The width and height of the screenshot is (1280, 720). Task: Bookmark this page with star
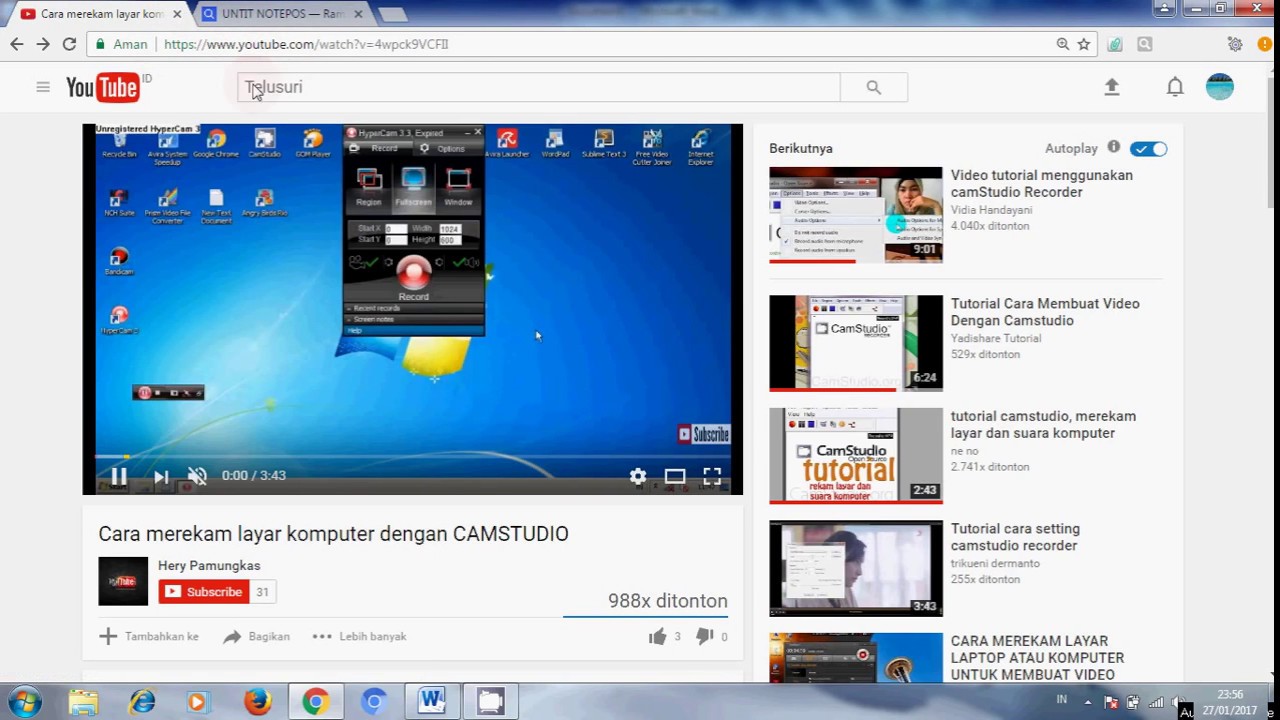click(1084, 44)
